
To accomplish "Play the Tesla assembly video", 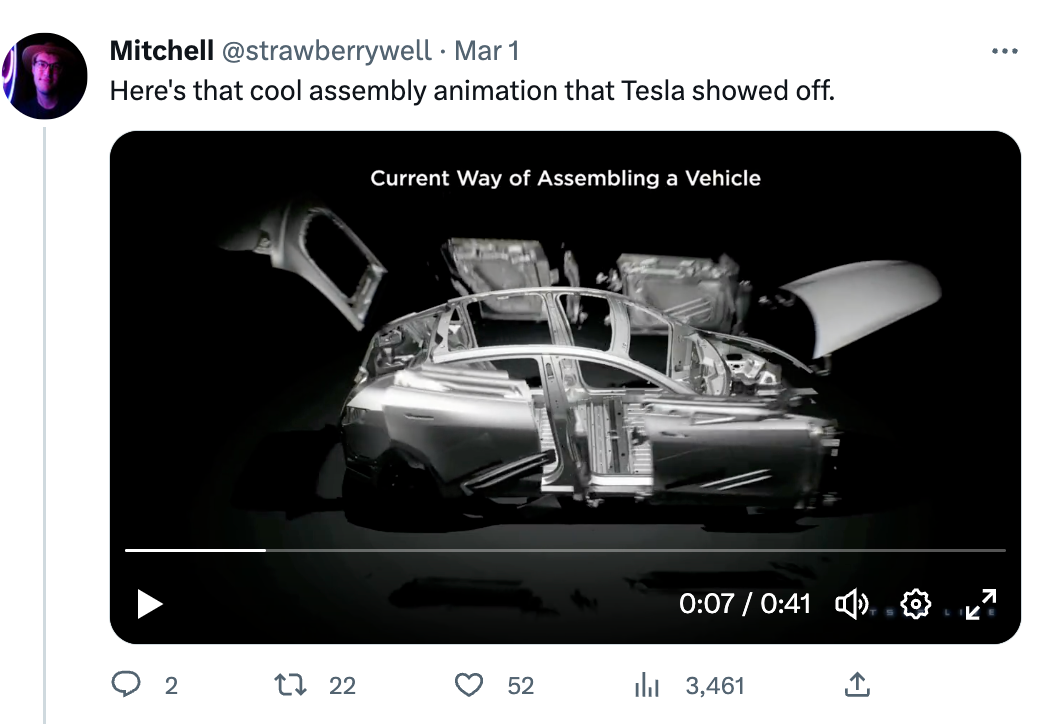I will (x=148, y=604).
